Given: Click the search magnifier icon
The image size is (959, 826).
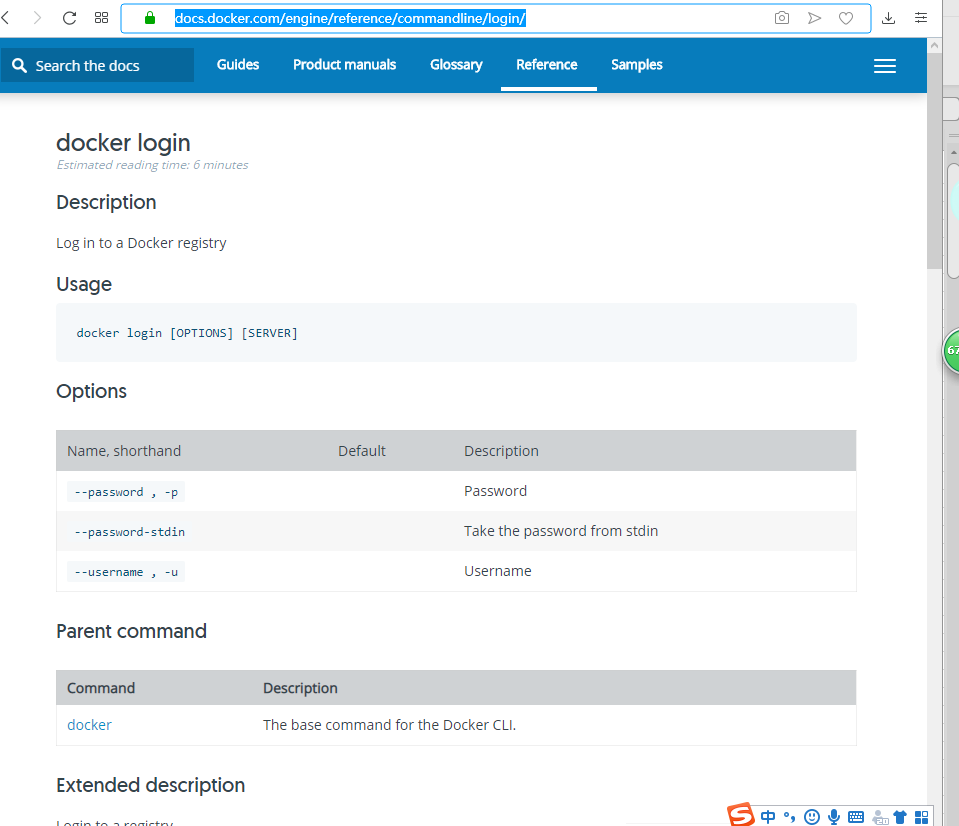Looking at the screenshot, I should tap(19, 65).
